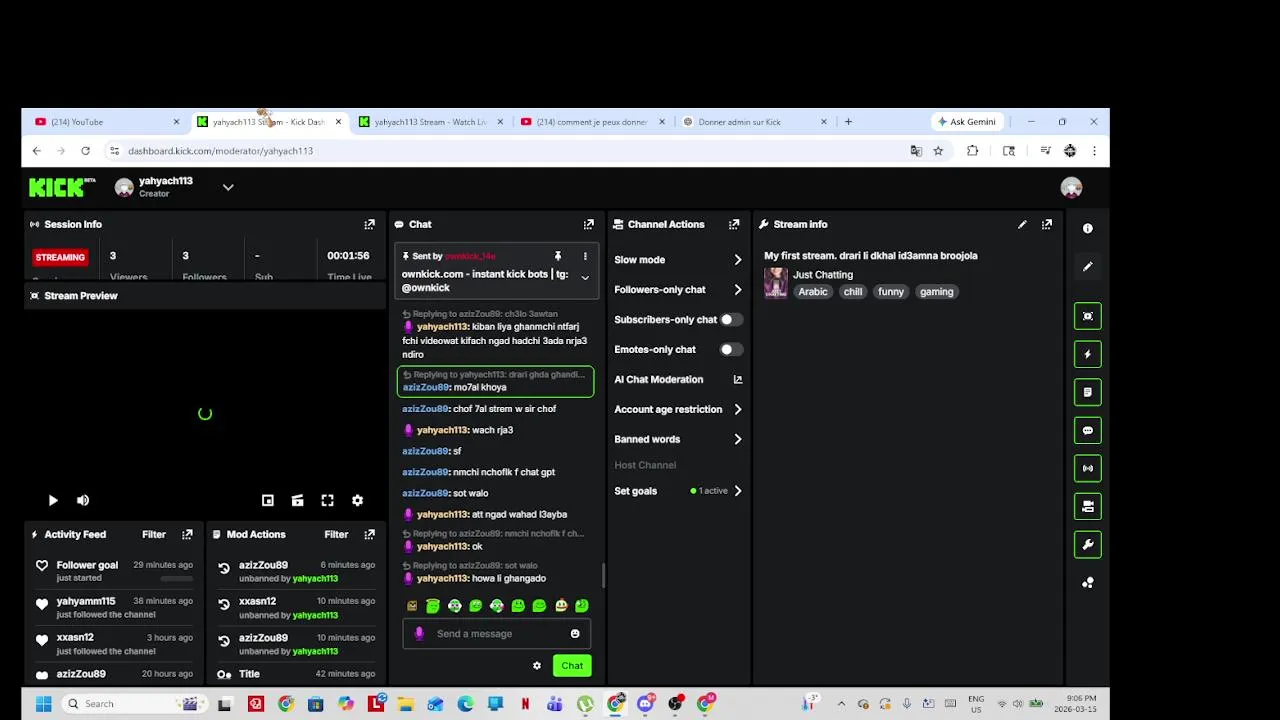
Task: Pop out the Mod Actions panel
Action: click(369, 534)
